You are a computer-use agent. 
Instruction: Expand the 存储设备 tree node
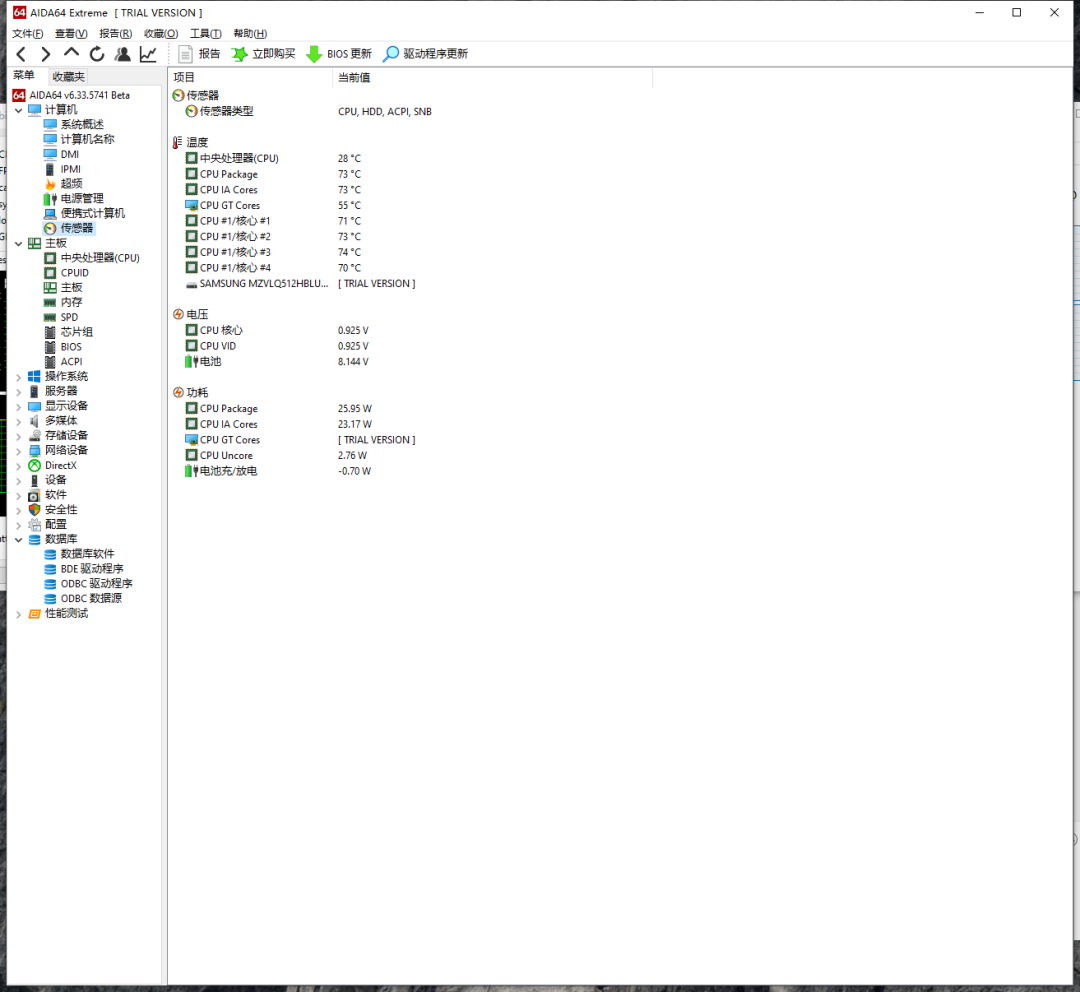tap(19, 436)
